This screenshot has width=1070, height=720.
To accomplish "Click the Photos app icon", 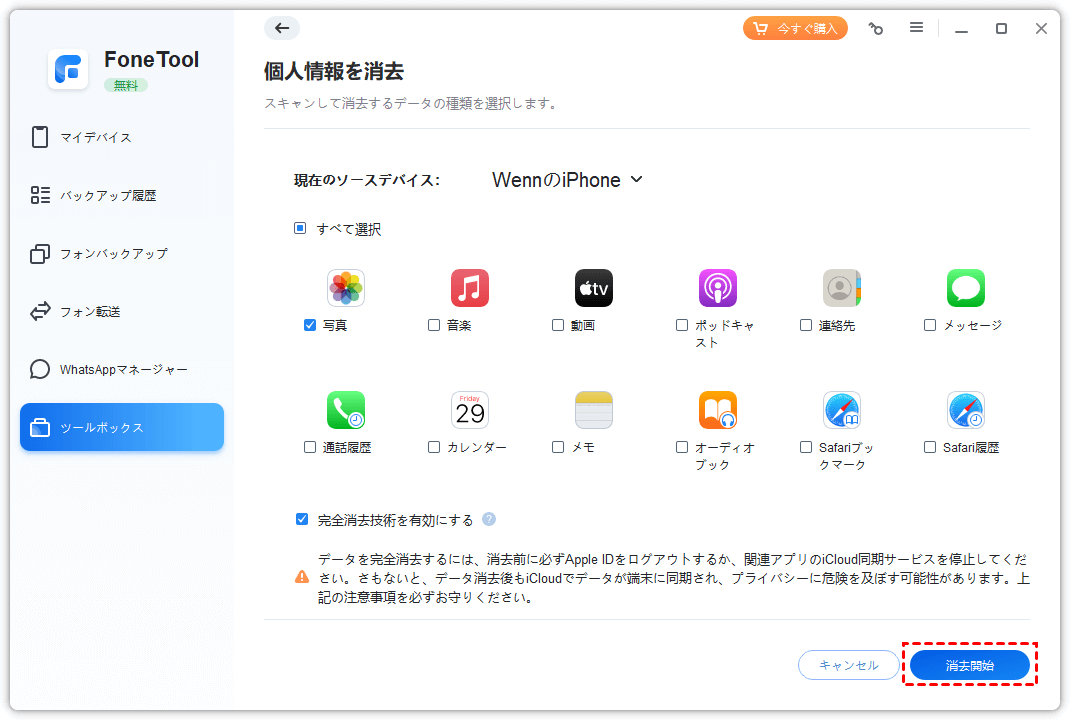I will (x=346, y=288).
